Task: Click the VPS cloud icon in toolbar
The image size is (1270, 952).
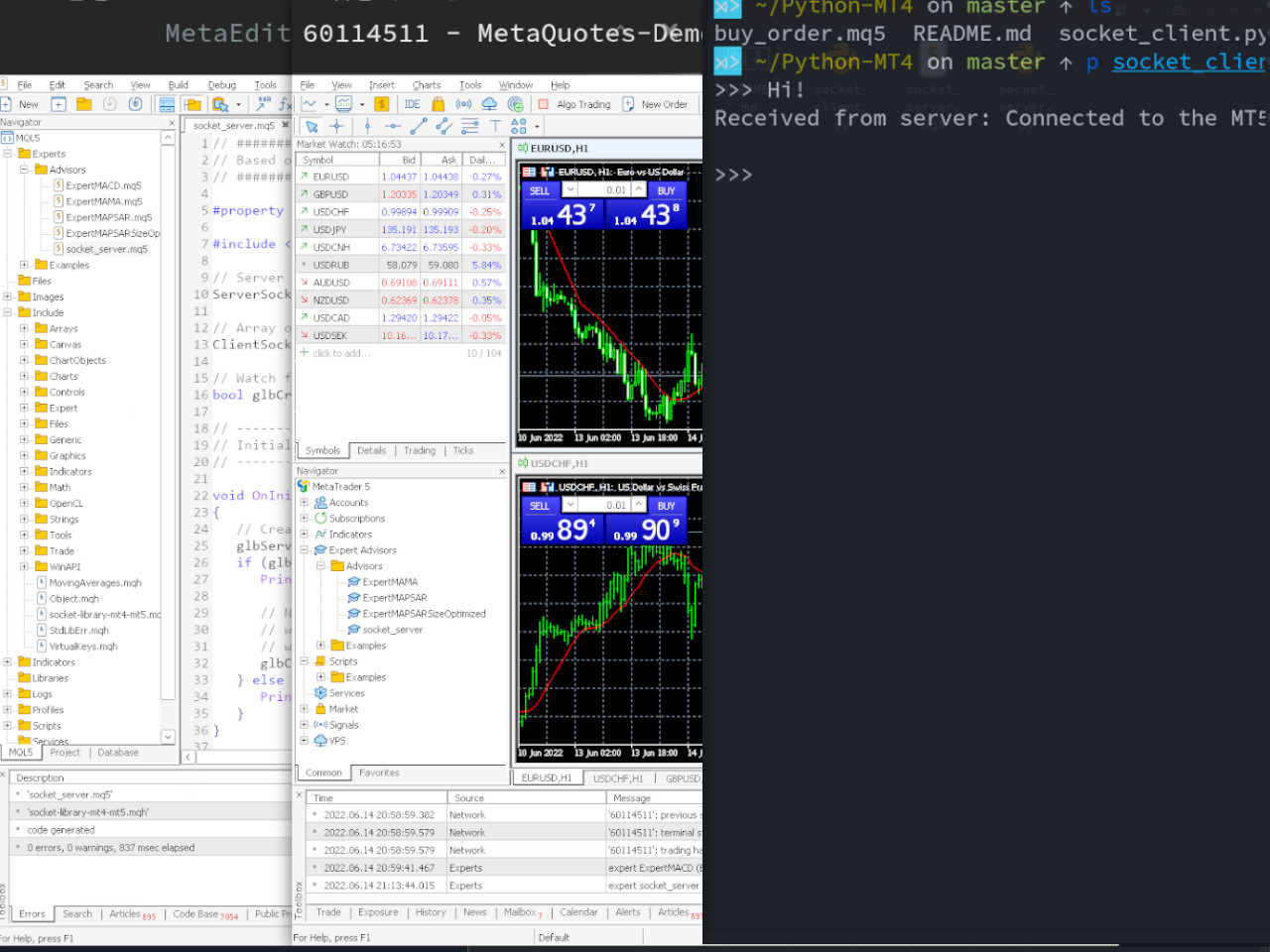Action: [x=489, y=104]
